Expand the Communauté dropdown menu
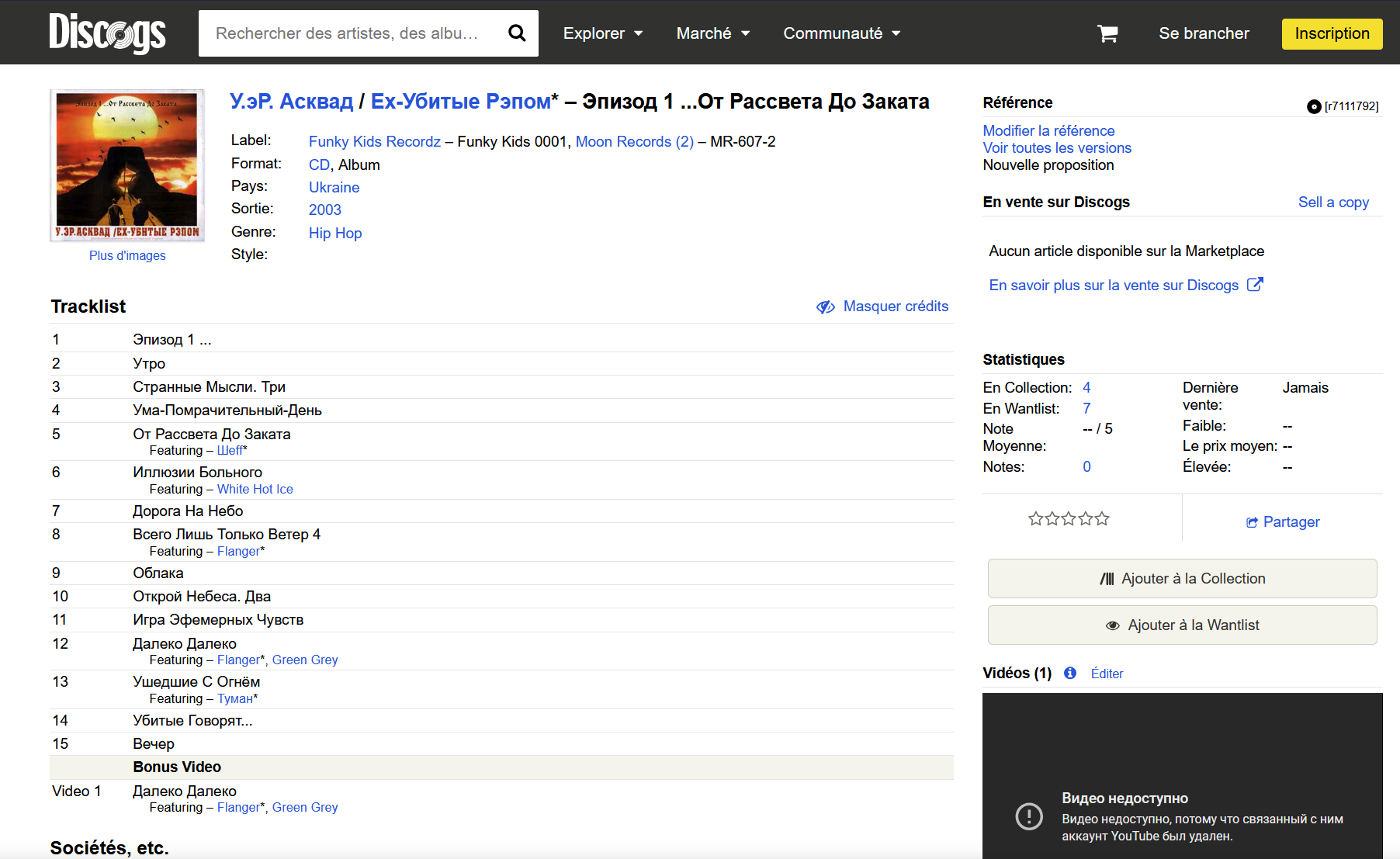1400x859 pixels. click(842, 33)
